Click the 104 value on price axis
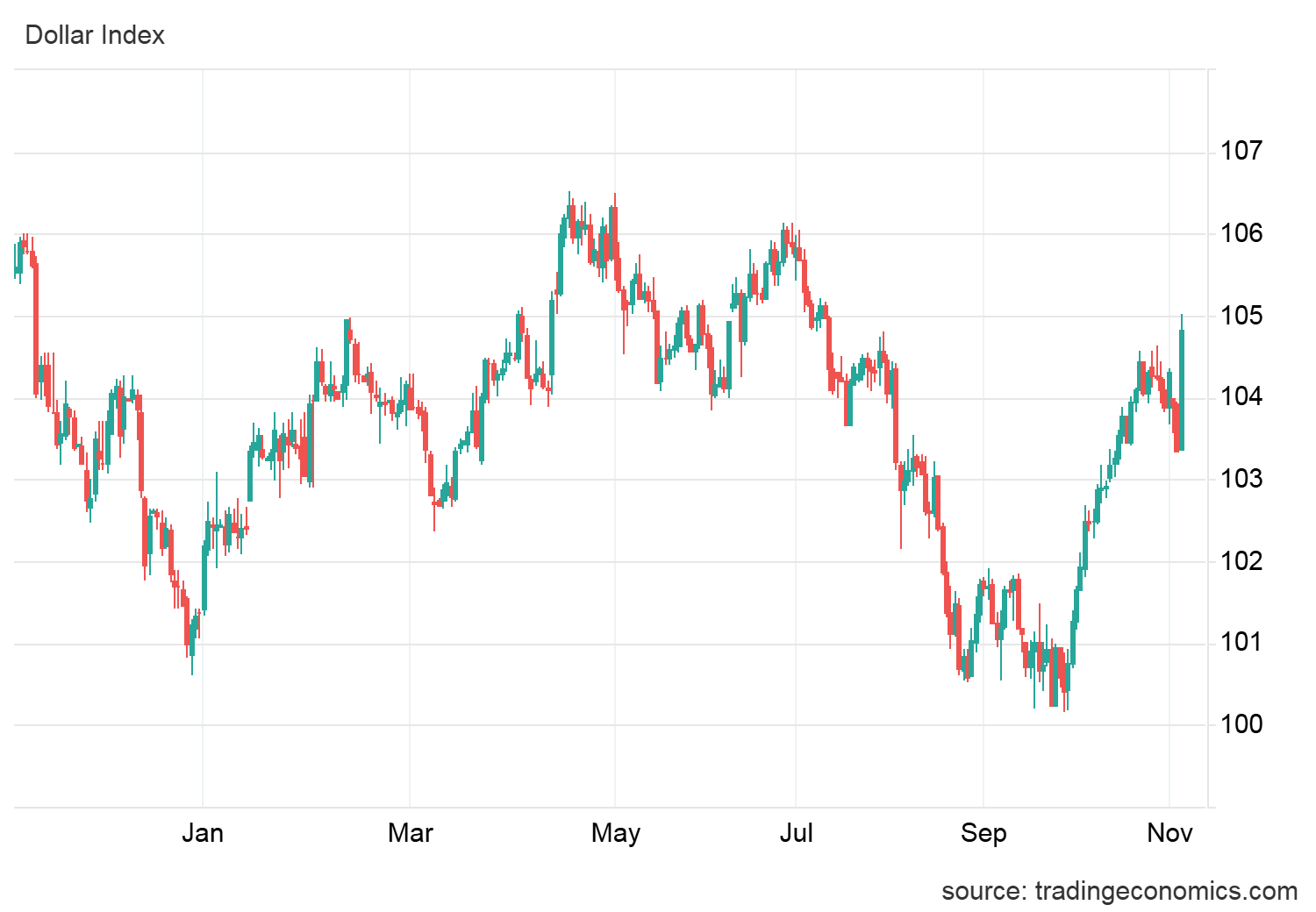 (1241, 397)
